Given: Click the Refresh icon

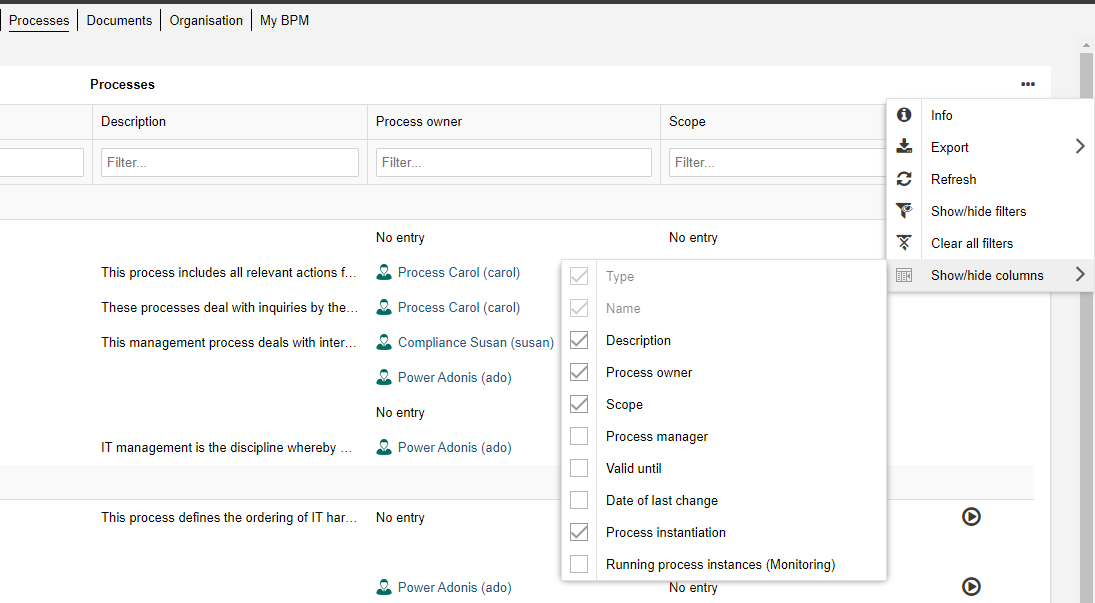Looking at the screenshot, I should click(x=904, y=179).
